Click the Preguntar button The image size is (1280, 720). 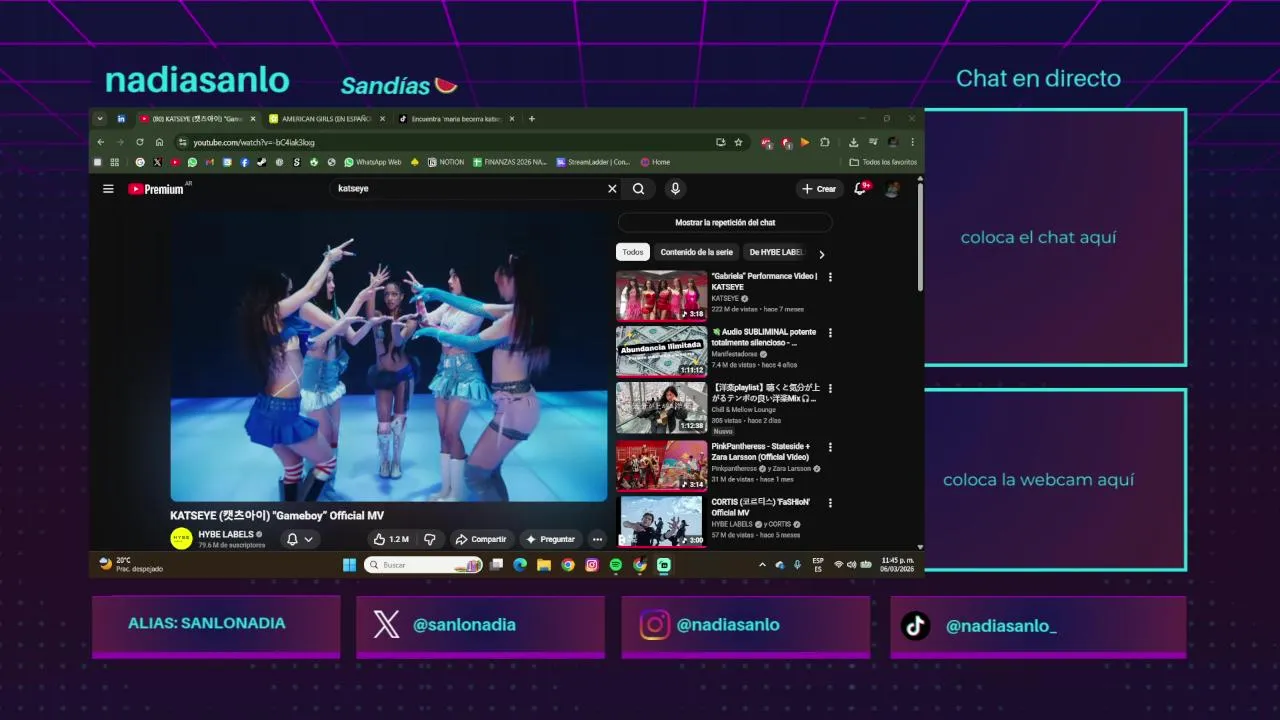point(550,539)
